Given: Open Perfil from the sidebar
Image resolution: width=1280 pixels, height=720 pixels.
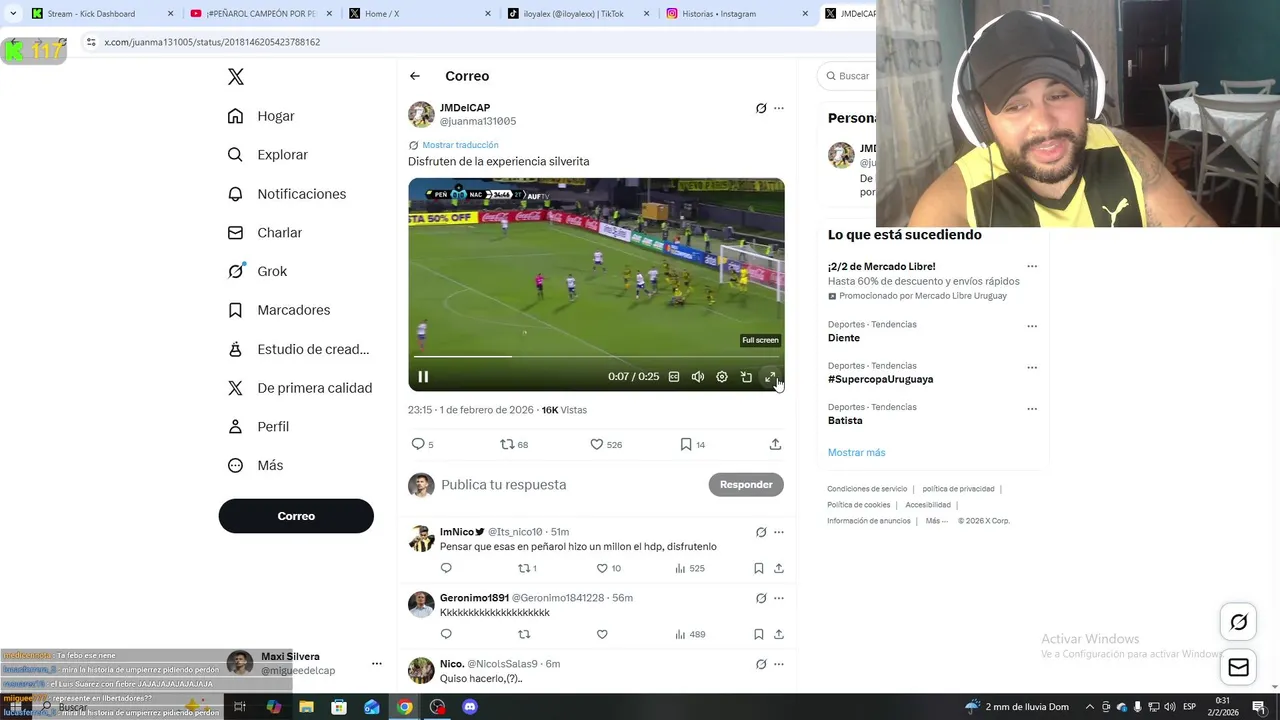Looking at the screenshot, I should (258, 427).
